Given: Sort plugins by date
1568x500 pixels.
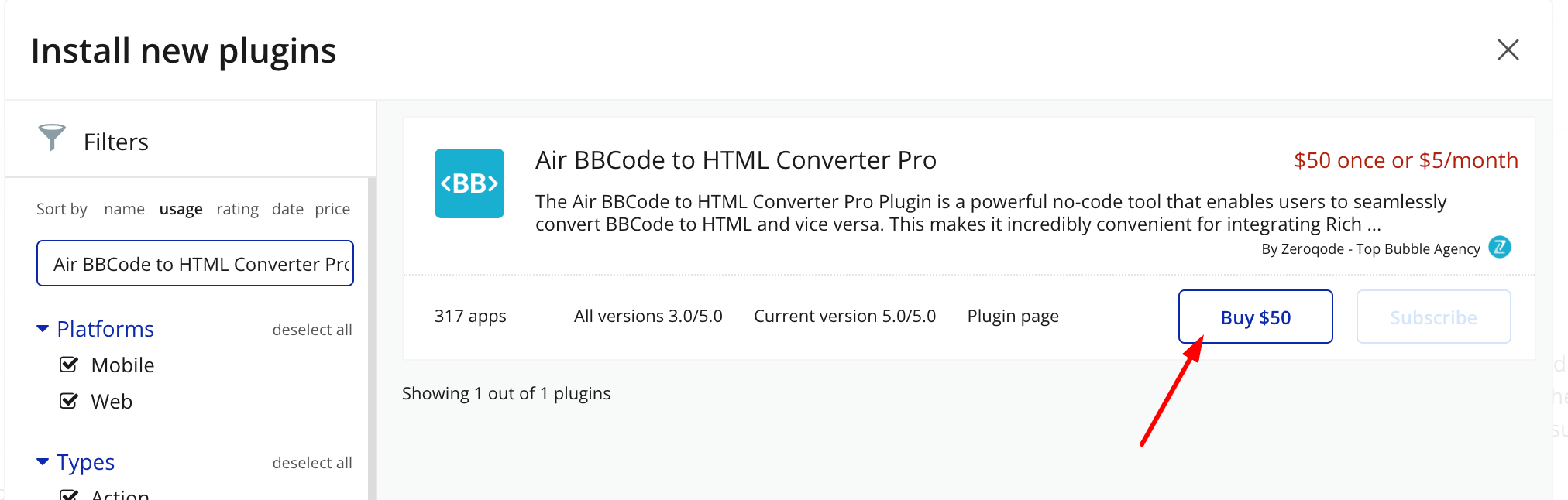Looking at the screenshot, I should [287, 209].
